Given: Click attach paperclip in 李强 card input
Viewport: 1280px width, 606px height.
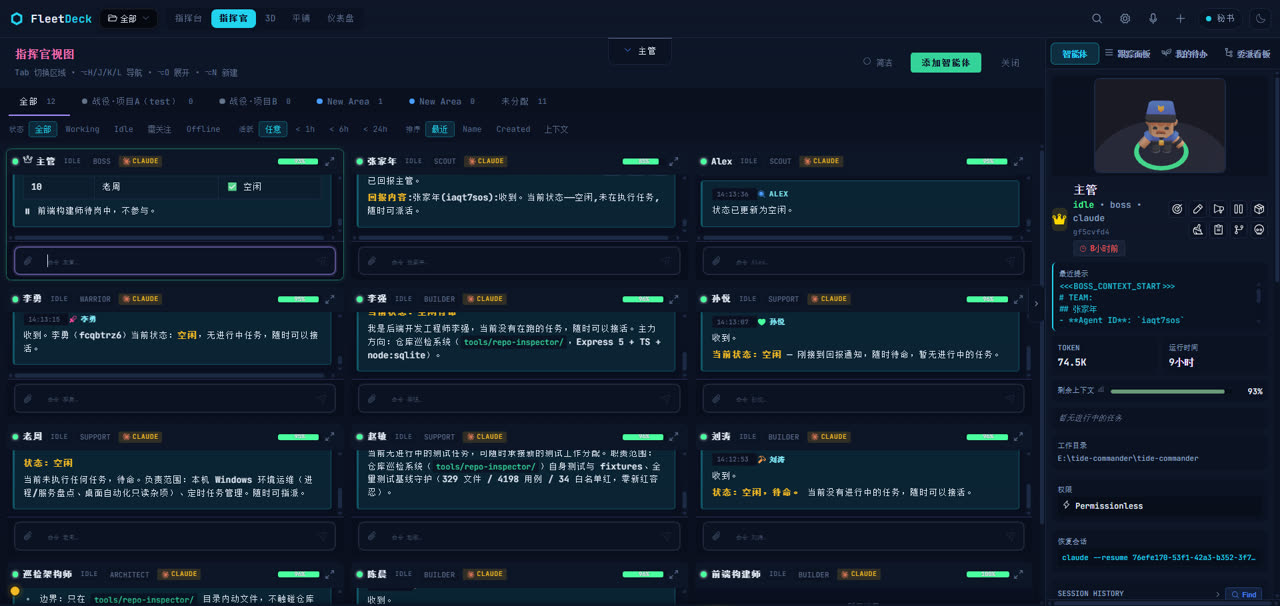Looking at the screenshot, I should (373, 398).
